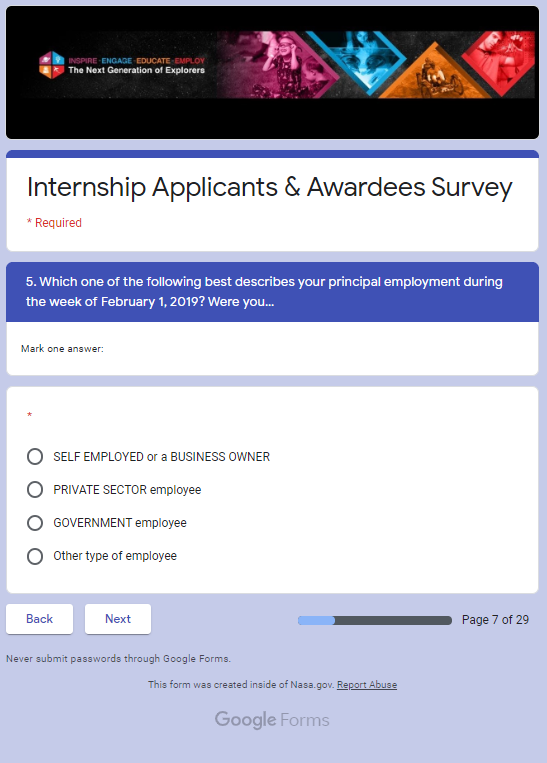Advance using the Next button
The height and width of the screenshot is (763, 547).
(x=118, y=619)
